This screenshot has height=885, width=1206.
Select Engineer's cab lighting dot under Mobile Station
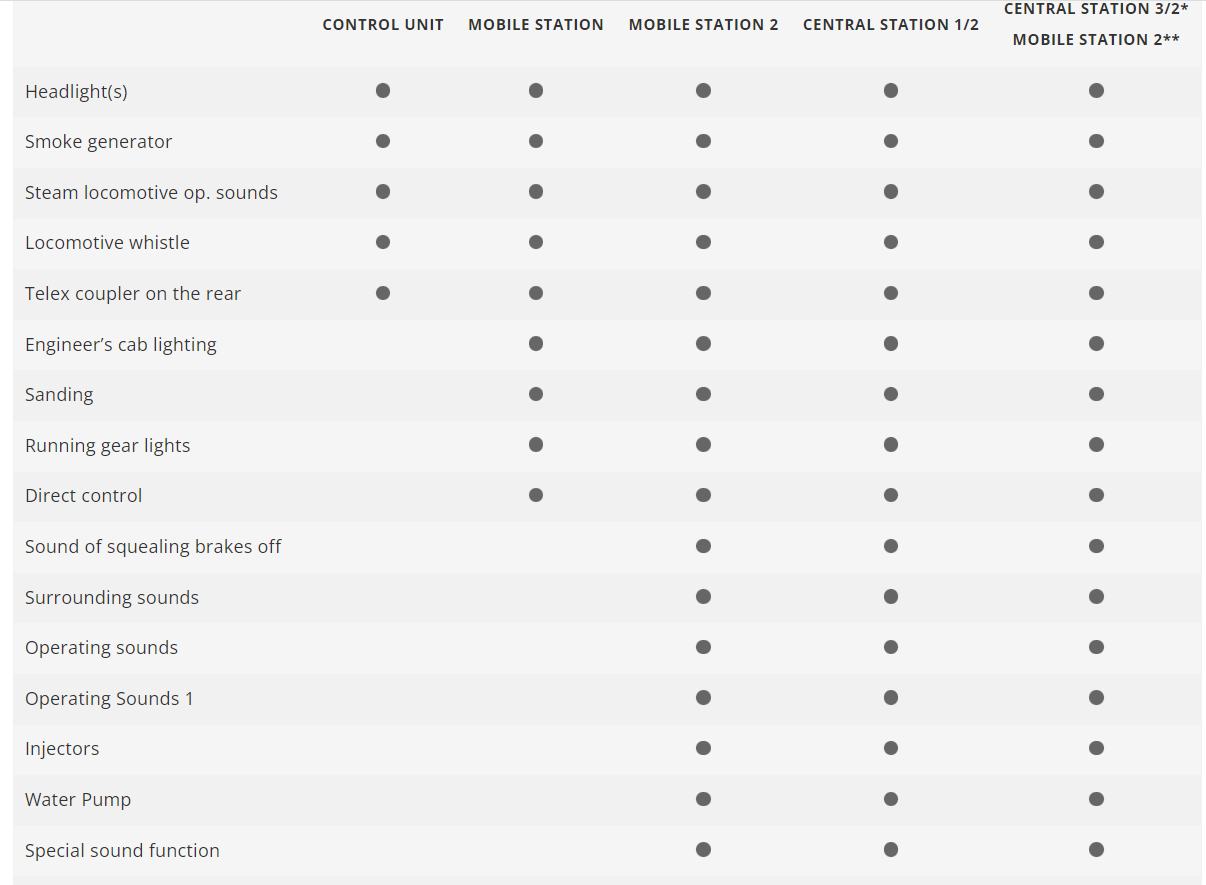[536, 344]
